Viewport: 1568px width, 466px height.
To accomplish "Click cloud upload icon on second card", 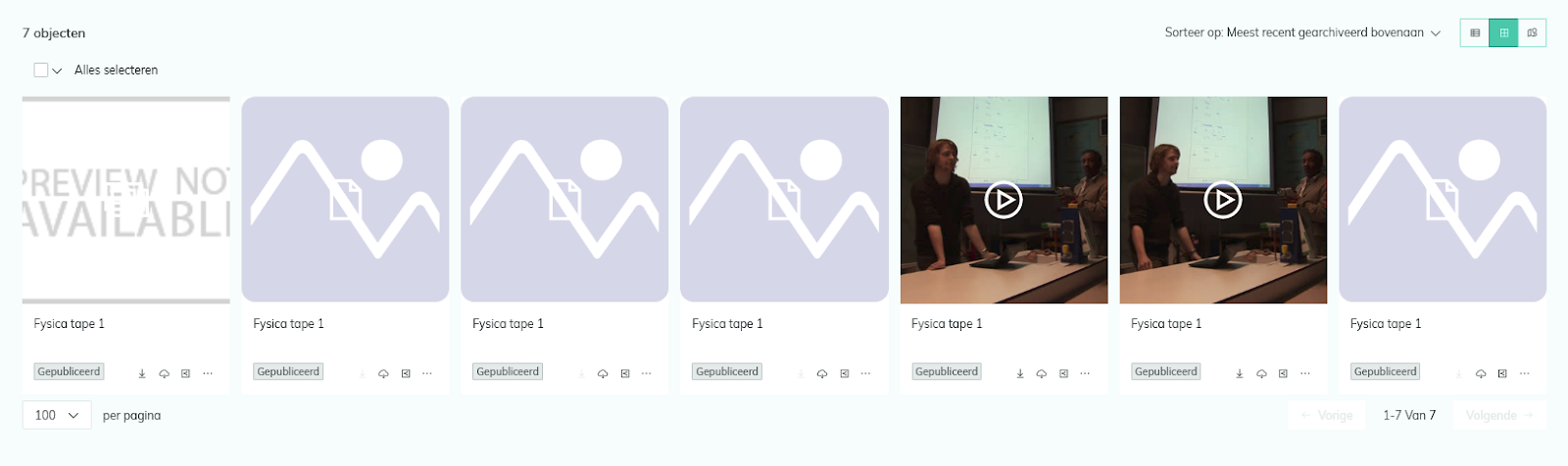I will click(x=383, y=373).
